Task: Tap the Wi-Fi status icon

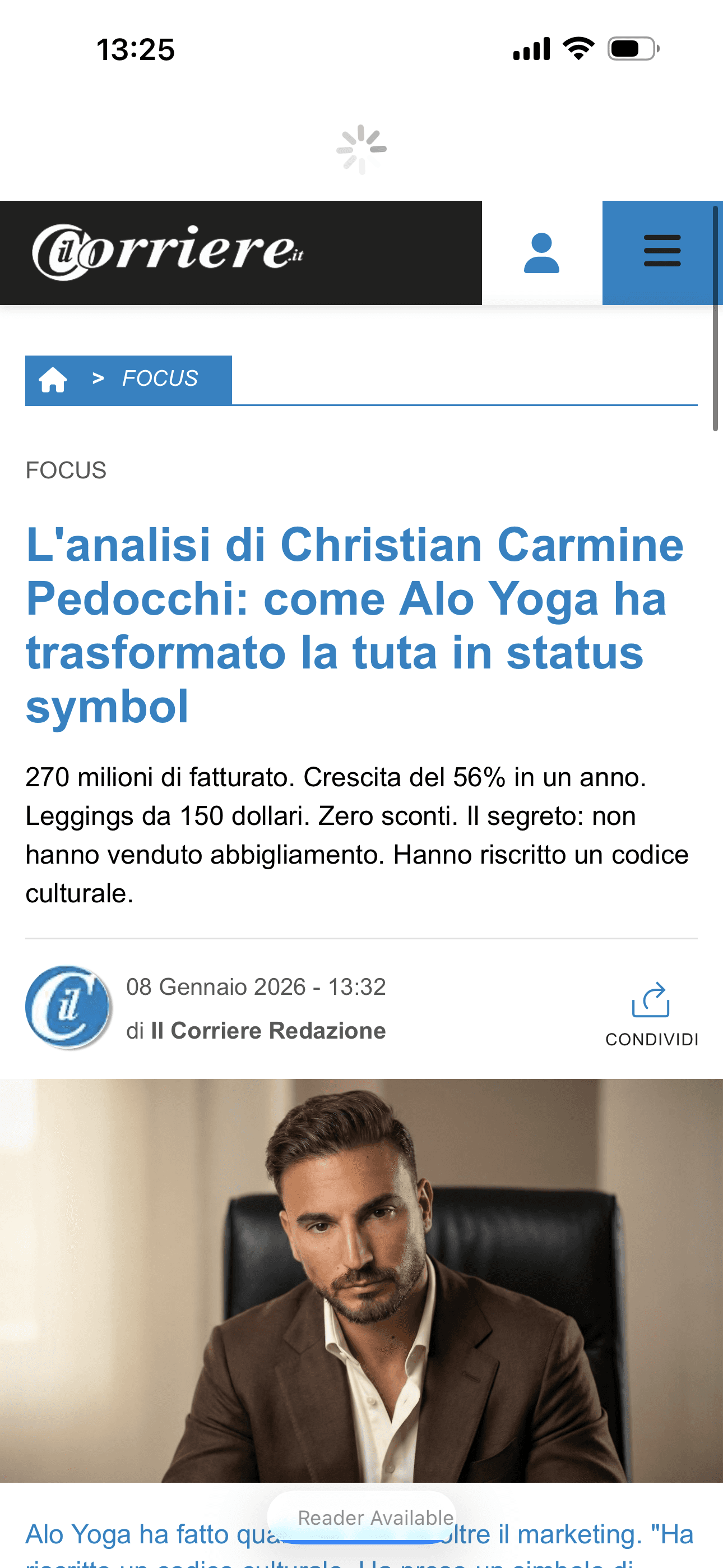Action: (x=579, y=49)
